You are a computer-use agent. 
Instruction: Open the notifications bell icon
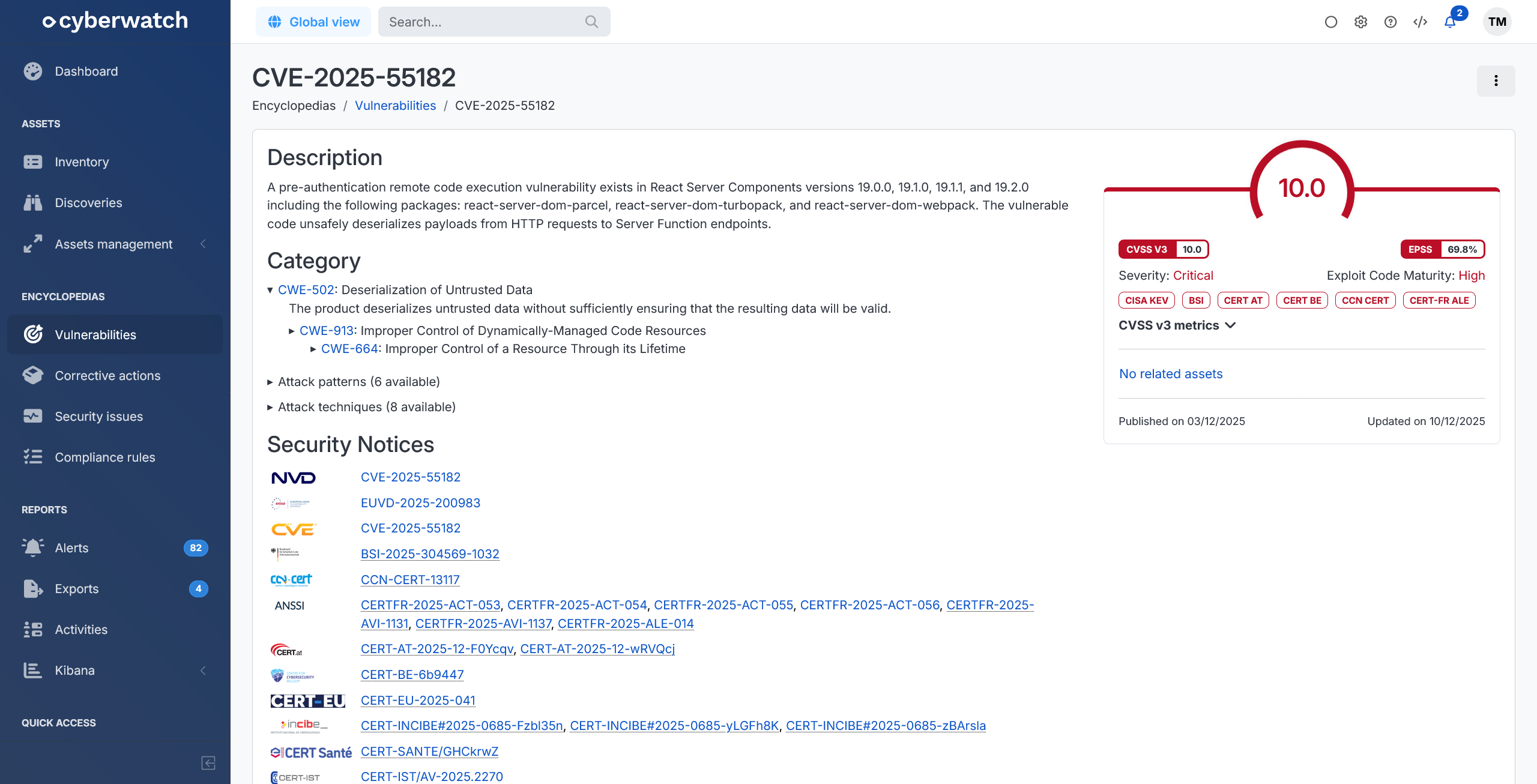tap(1450, 22)
